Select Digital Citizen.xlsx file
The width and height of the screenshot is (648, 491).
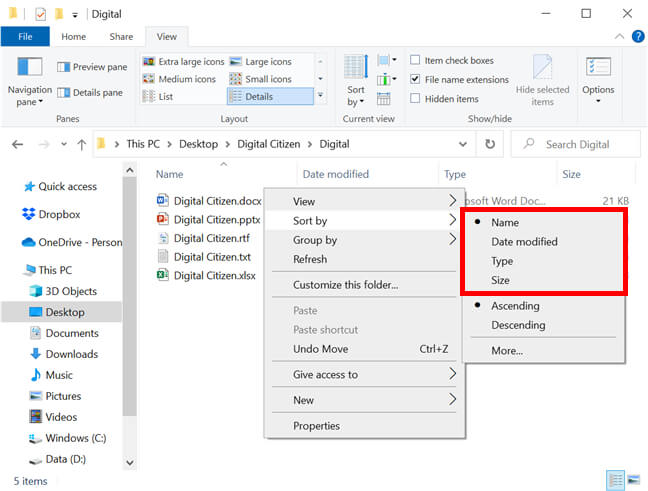coord(207,275)
